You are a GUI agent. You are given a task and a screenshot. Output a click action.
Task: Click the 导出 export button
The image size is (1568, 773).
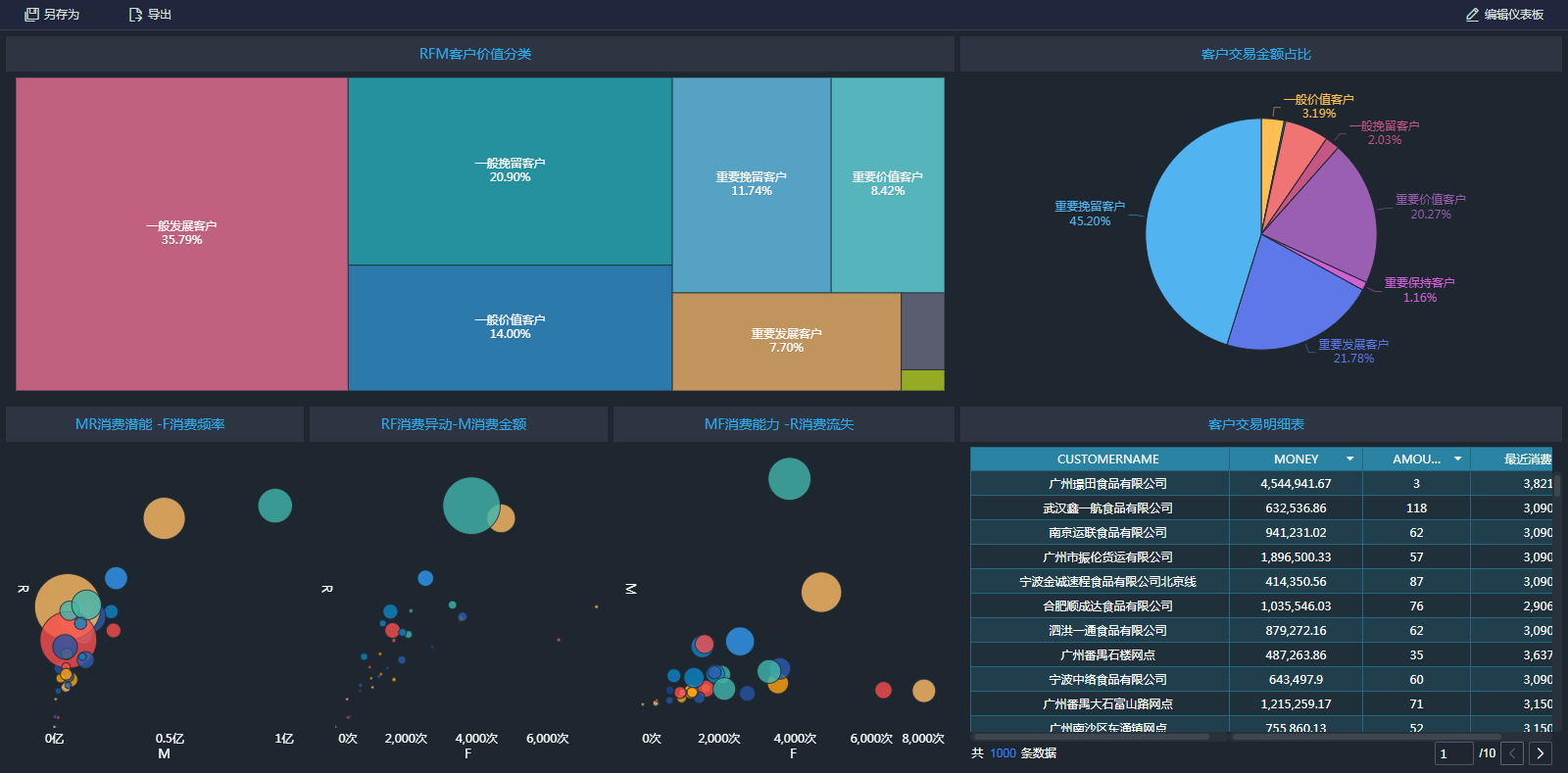(x=150, y=15)
